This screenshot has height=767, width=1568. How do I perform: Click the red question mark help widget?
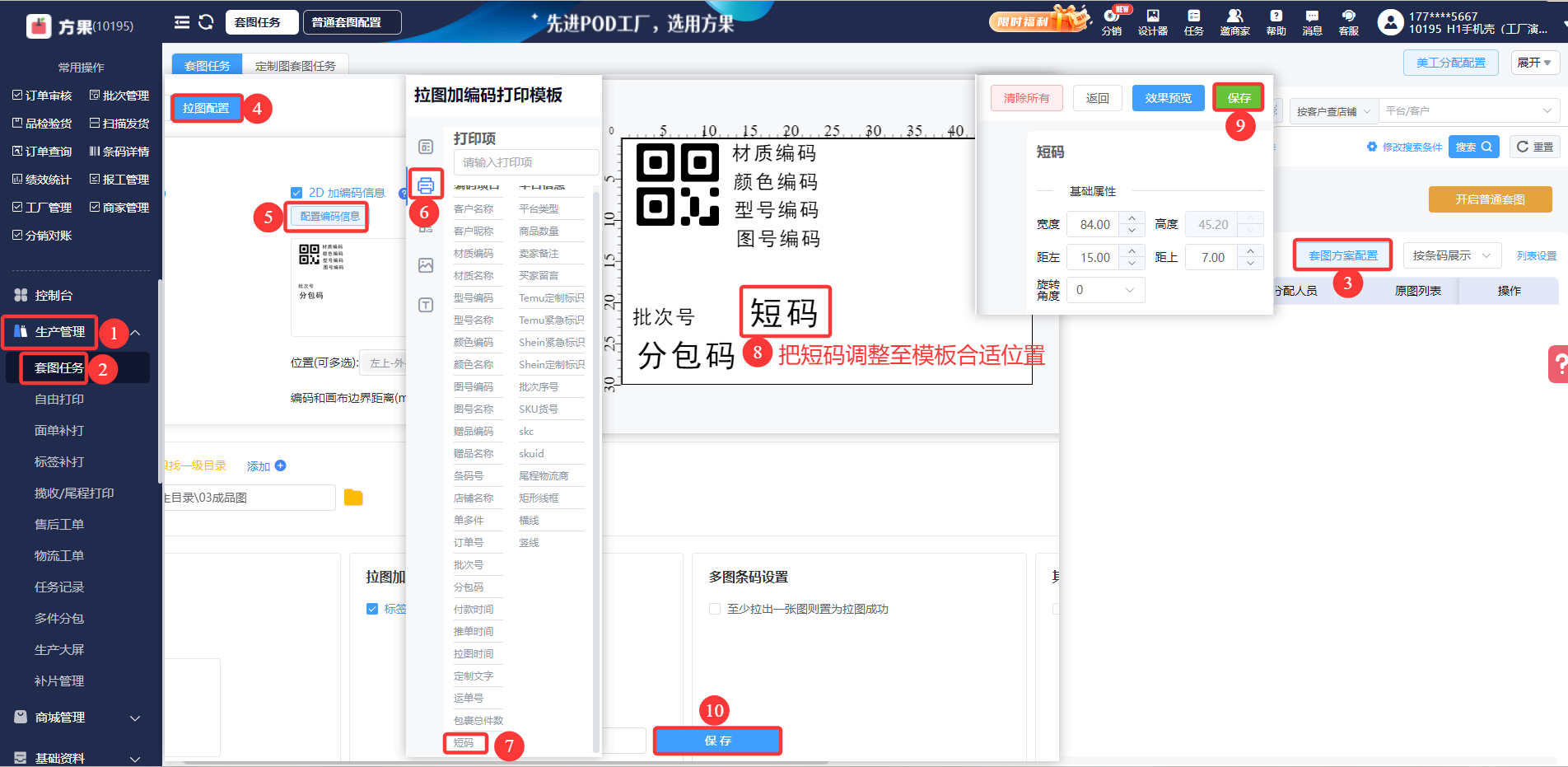pos(1558,363)
